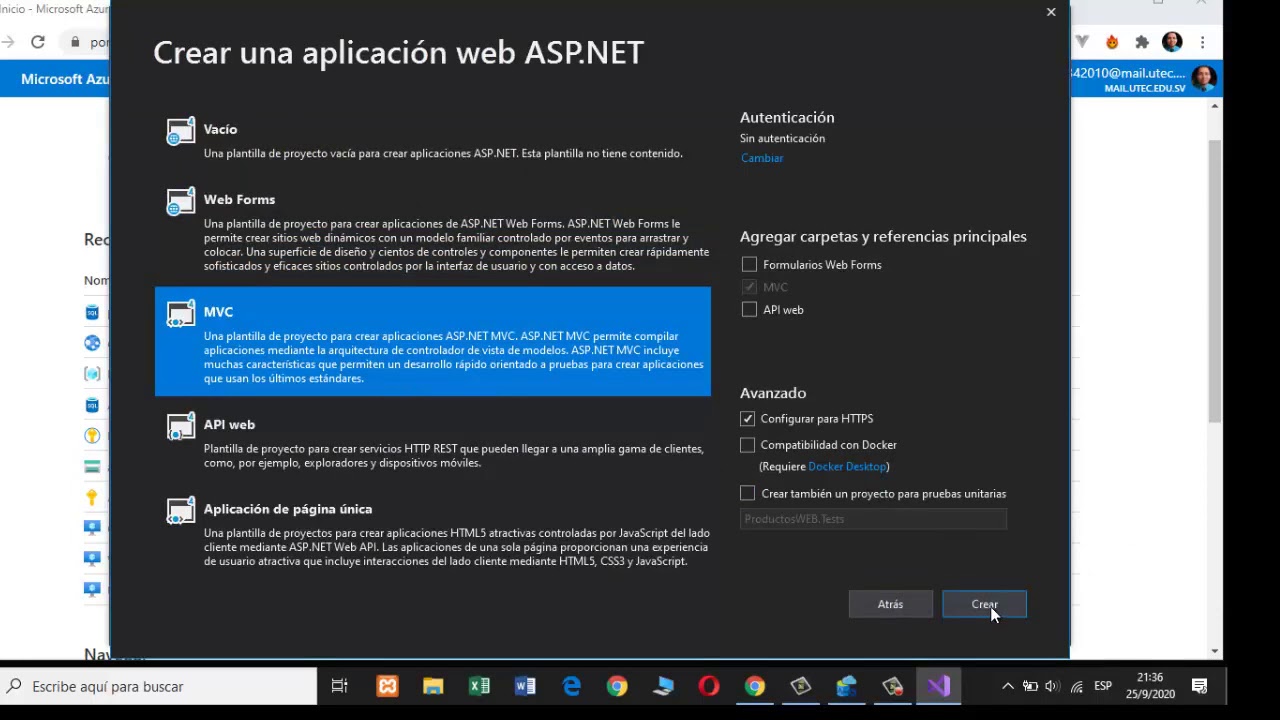The image size is (1280, 720).
Task: Open Visual Studio from the taskbar
Action: click(938, 686)
